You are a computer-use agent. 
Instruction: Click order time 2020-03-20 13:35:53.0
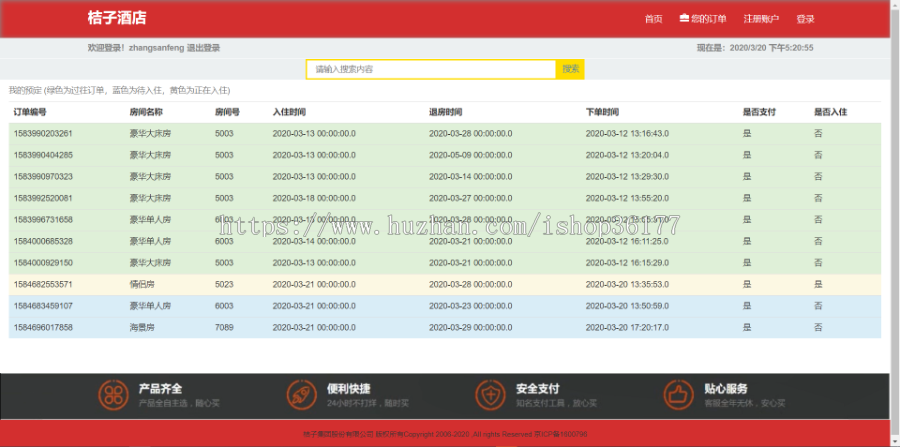pyautogui.click(x=627, y=284)
